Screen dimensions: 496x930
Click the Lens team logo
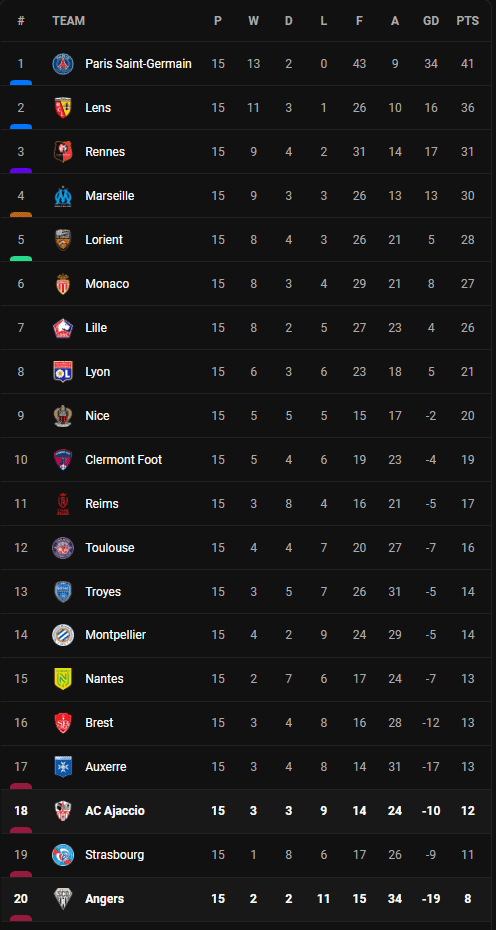[x=63, y=107]
